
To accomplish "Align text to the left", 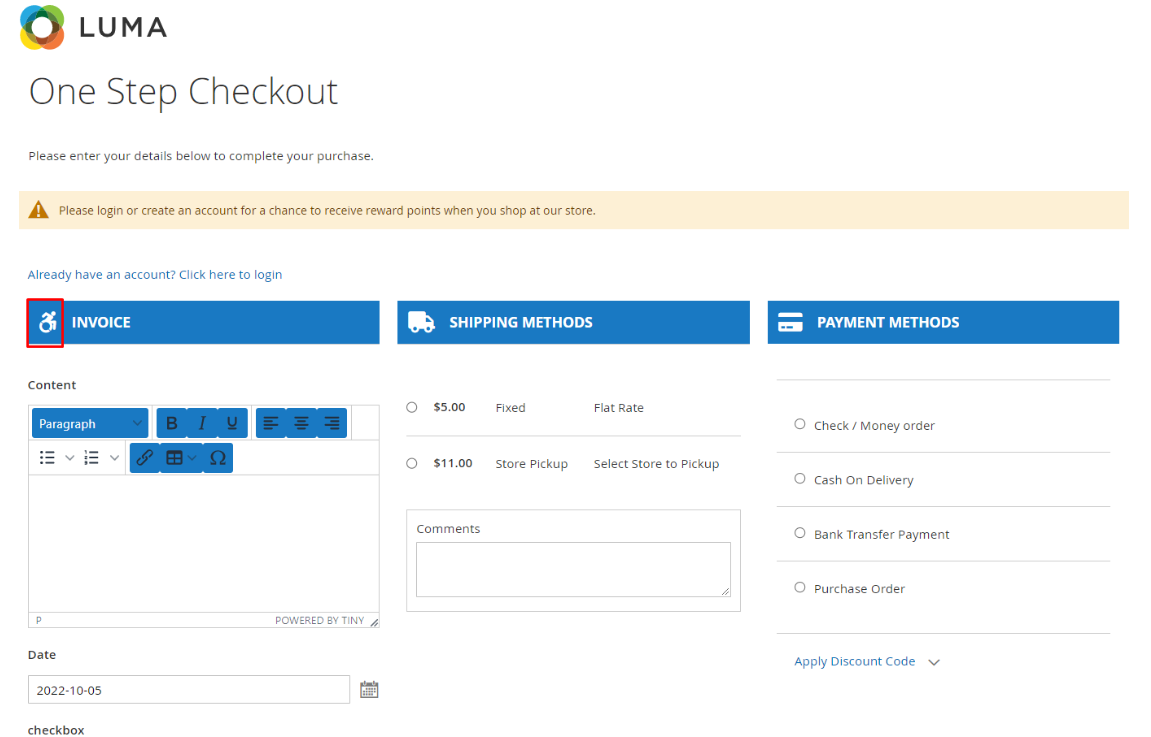I will (x=271, y=424).
